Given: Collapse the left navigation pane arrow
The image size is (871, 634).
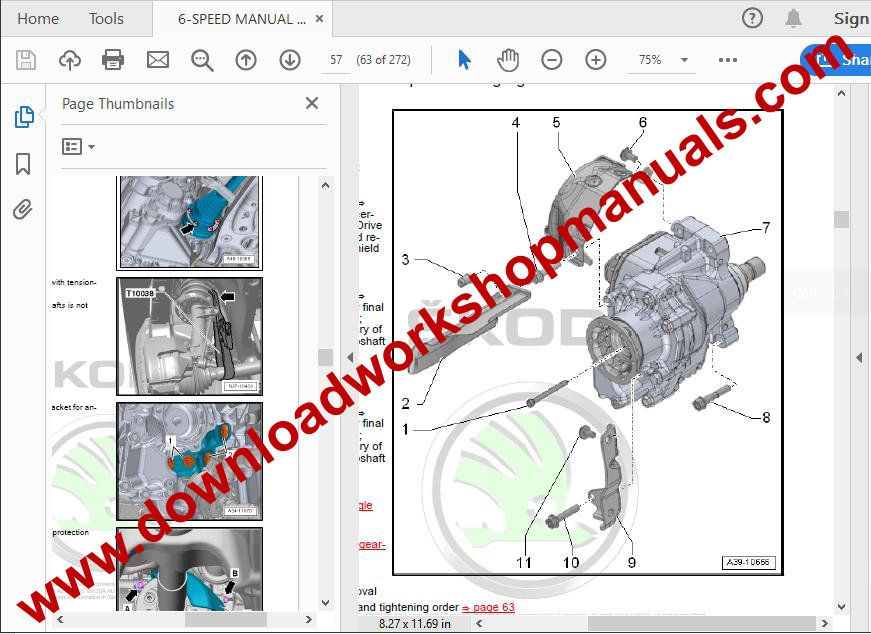Looking at the screenshot, I should 350,357.
